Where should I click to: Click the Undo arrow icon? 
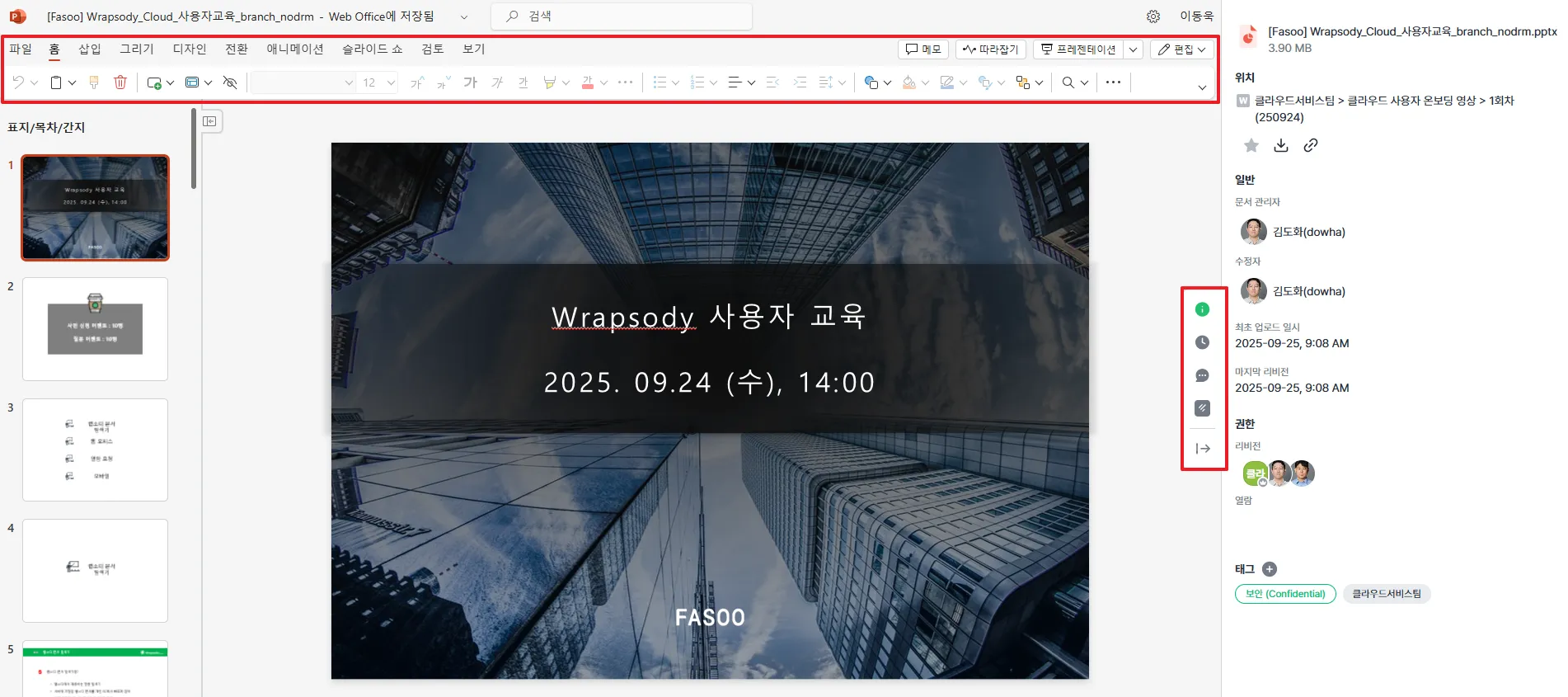[x=18, y=82]
